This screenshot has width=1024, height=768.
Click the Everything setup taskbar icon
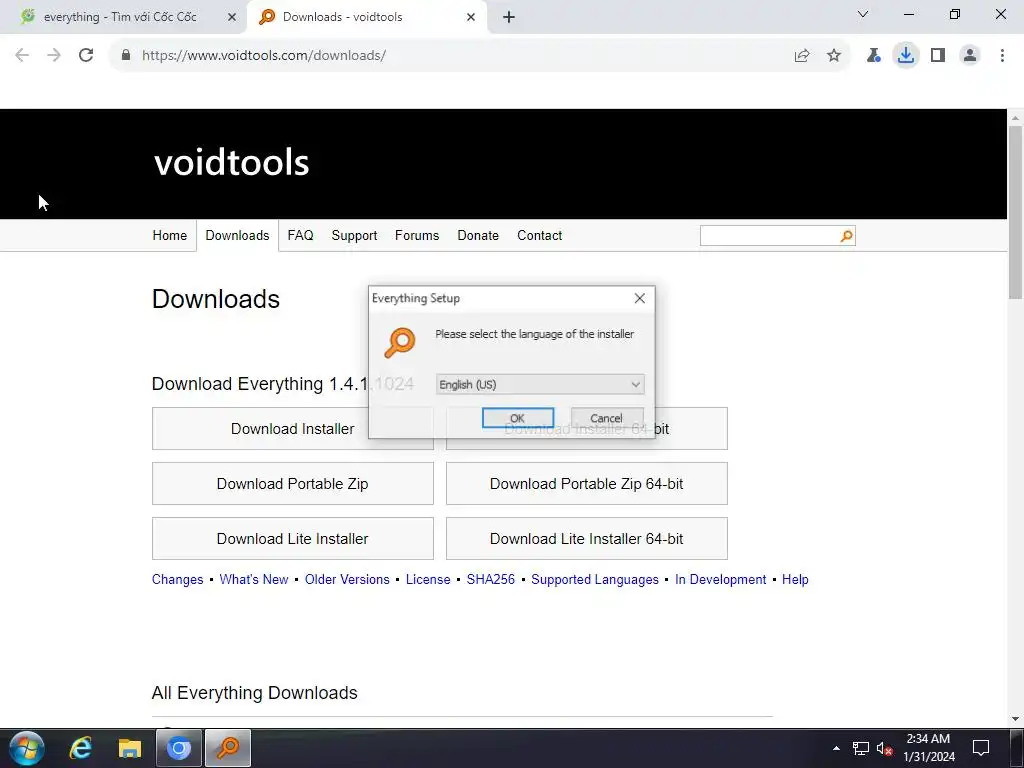(228, 748)
